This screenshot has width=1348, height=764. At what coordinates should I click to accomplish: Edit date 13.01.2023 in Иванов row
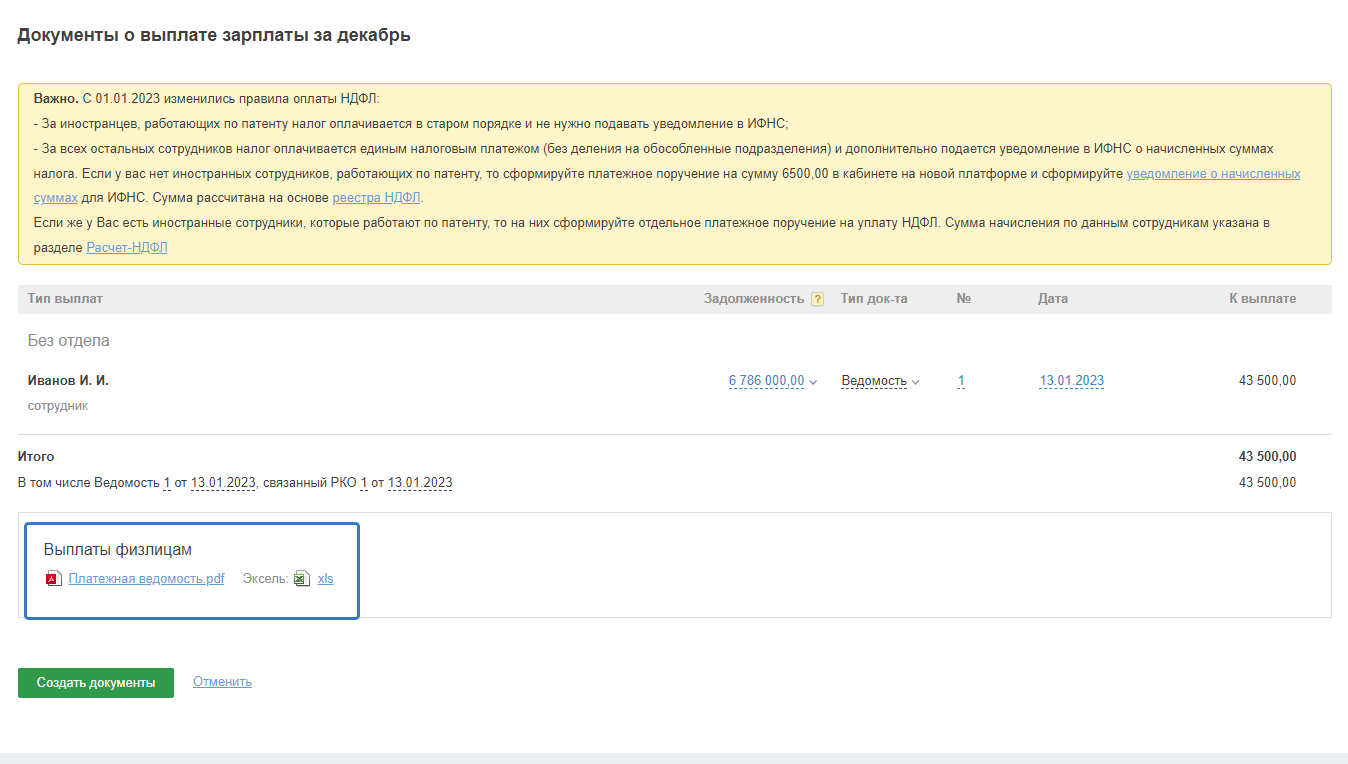tap(1071, 381)
